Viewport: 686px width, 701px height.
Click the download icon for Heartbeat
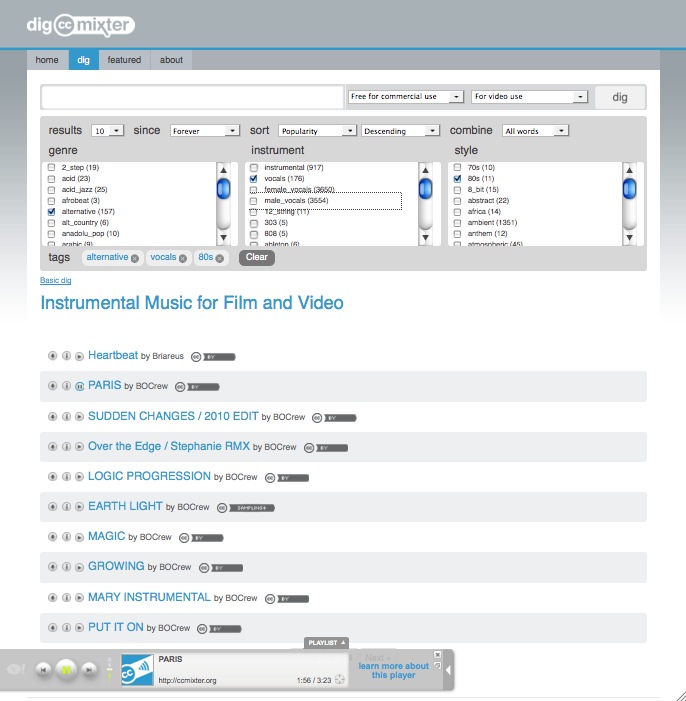(x=52, y=356)
